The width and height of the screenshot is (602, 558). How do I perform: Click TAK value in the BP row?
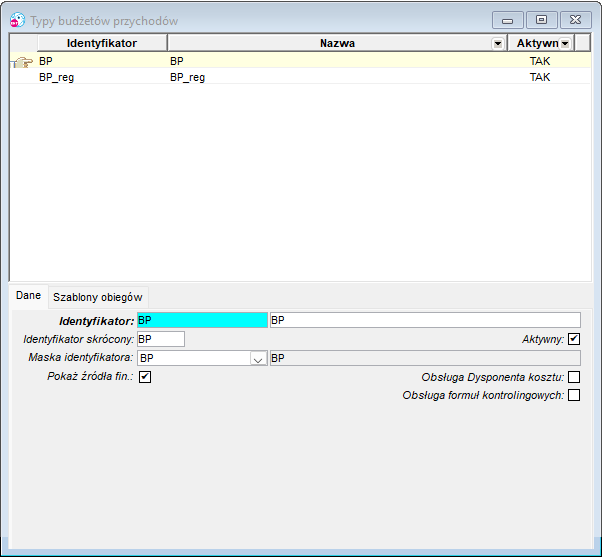pyautogui.click(x=540, y=61)
